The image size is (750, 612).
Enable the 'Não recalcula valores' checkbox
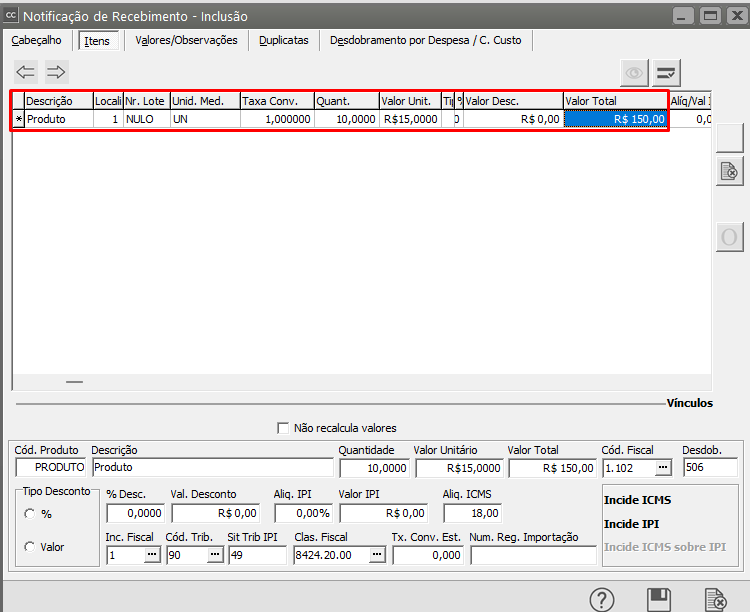(x=283, y=428)
